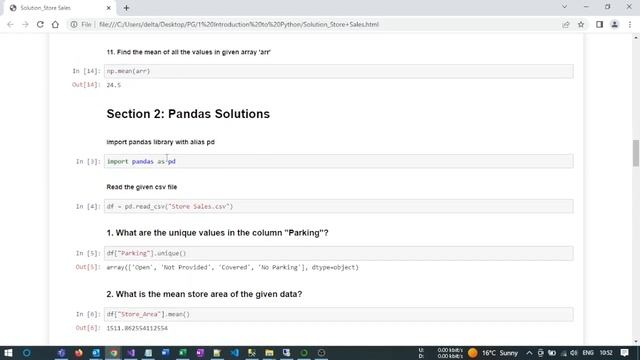Image resolution: width=640 pixels, height=360 pixels.
Task: Open Windows Start menu
Action: 8,353
